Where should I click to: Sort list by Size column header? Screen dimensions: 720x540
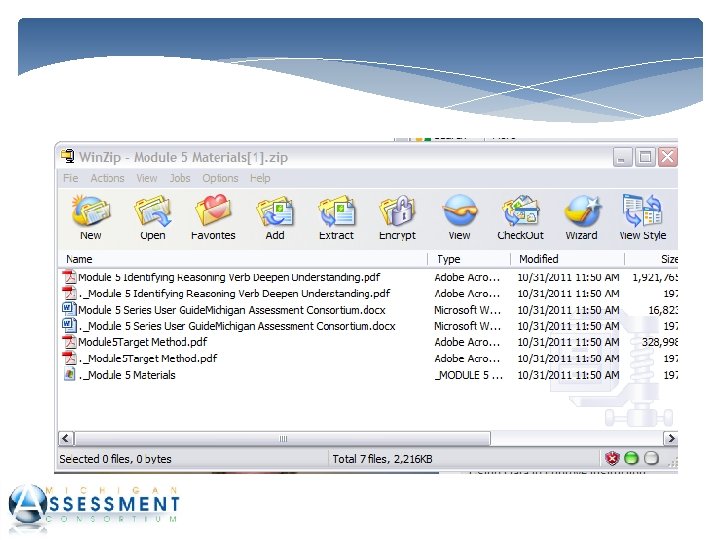[x=651, y=259]
